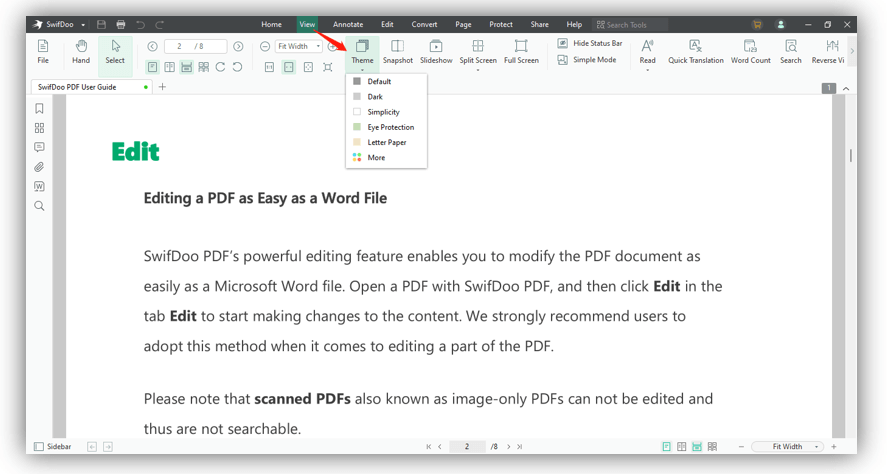Image resolution: width=887 pixels, height=474 pixels.
Task: Open Word Count tool
Action: 751,51
